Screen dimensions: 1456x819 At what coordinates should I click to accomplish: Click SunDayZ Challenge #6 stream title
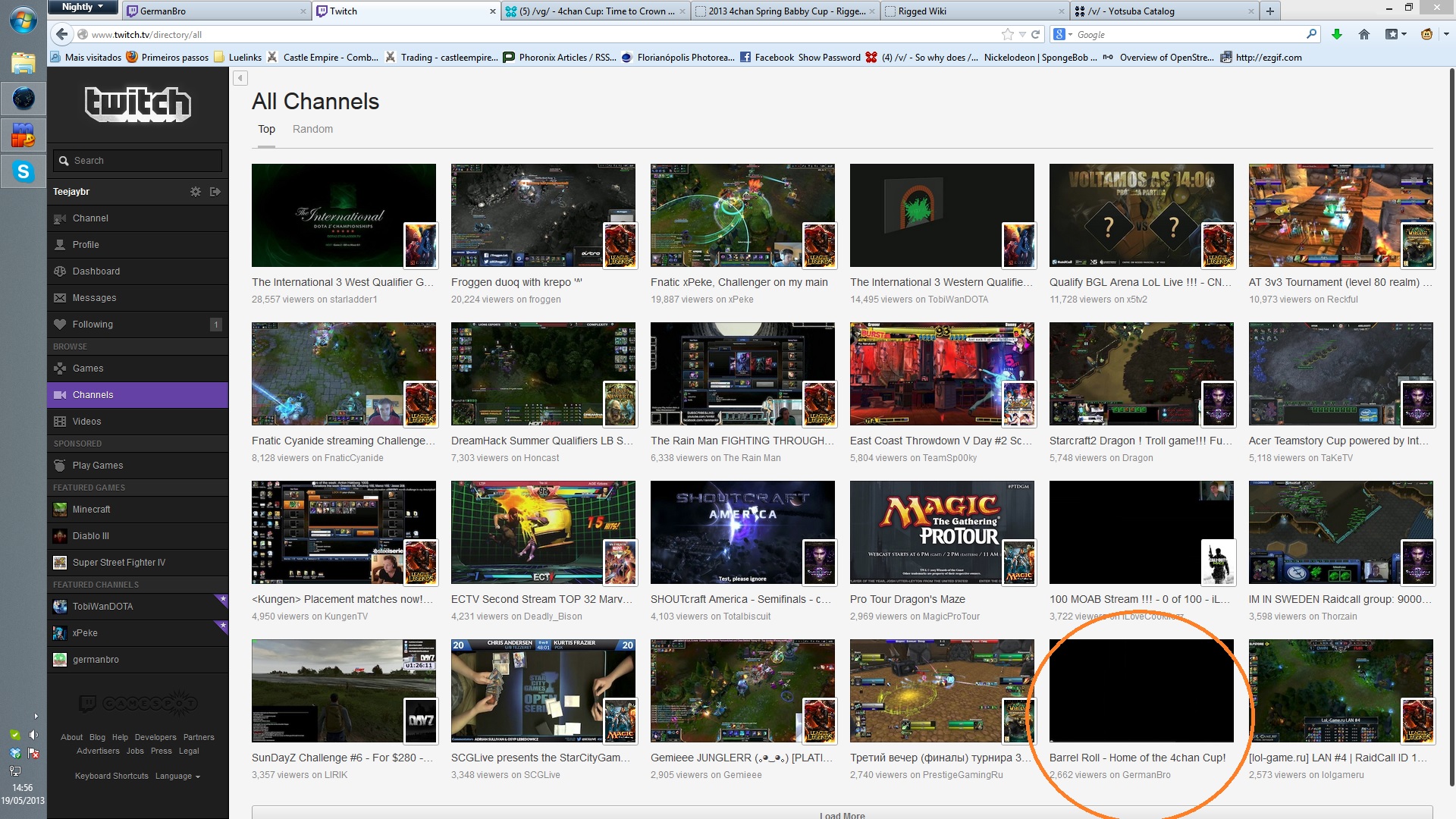click(342, 758)
